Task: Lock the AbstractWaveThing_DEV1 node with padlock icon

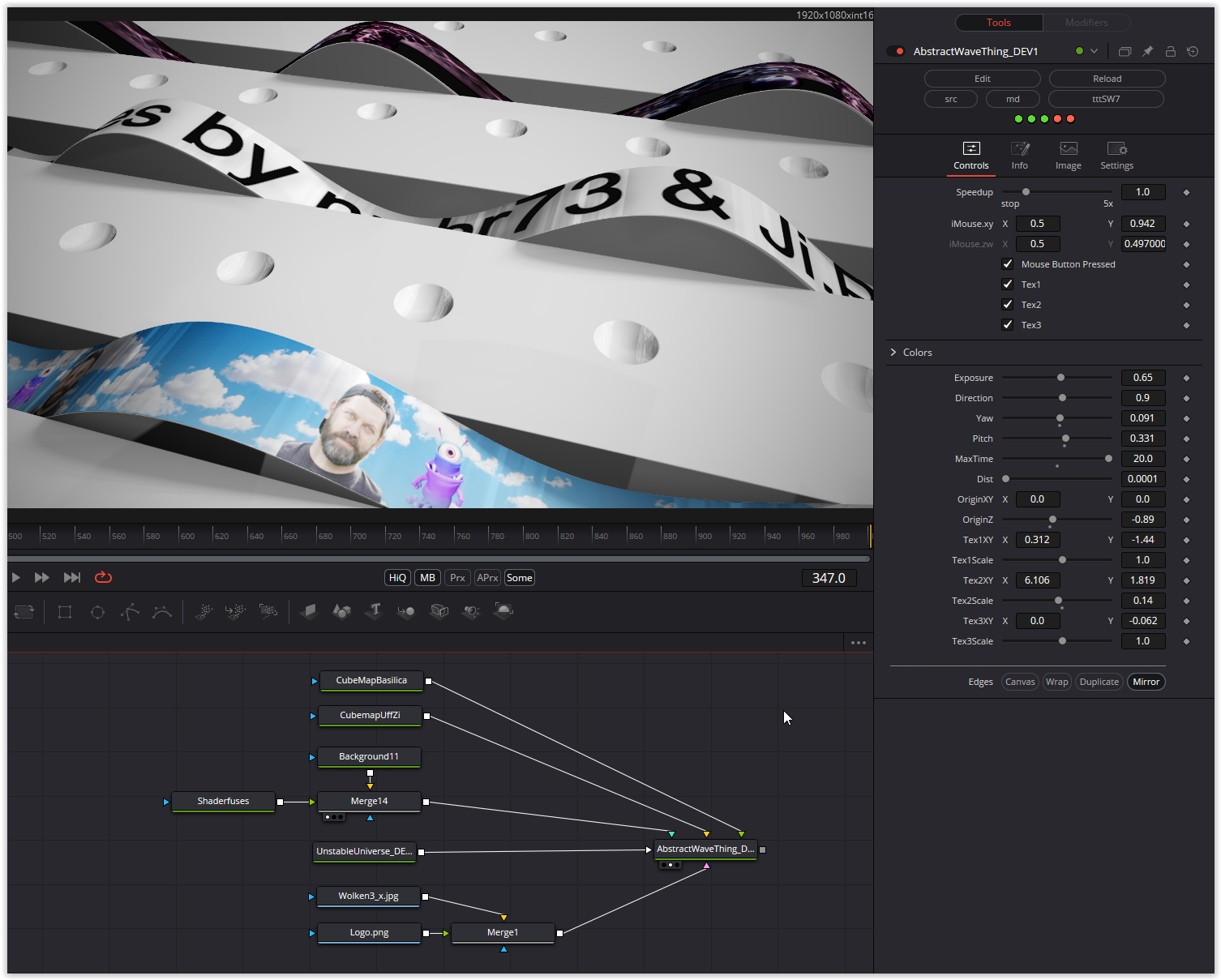Action: (1170, 51)
